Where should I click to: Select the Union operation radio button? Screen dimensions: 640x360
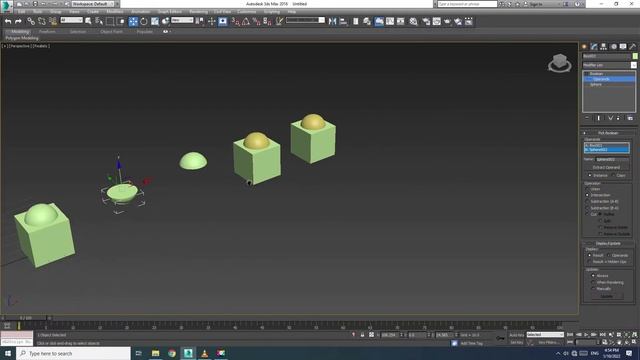click(588, 189)
